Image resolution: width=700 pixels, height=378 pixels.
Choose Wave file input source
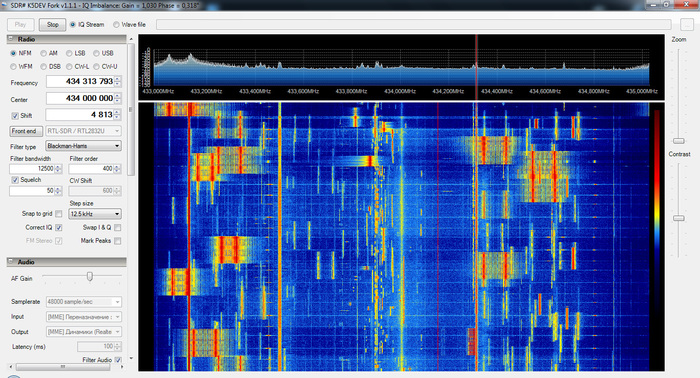pyautogui.click(x=129, y=25)
